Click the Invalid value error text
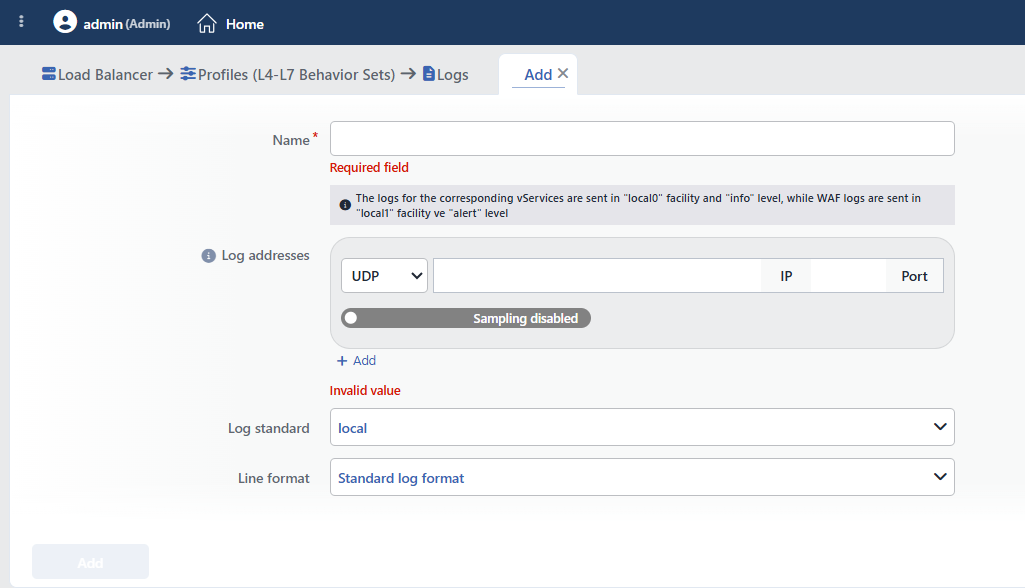The image size is (1025, 588). [365, 390]
